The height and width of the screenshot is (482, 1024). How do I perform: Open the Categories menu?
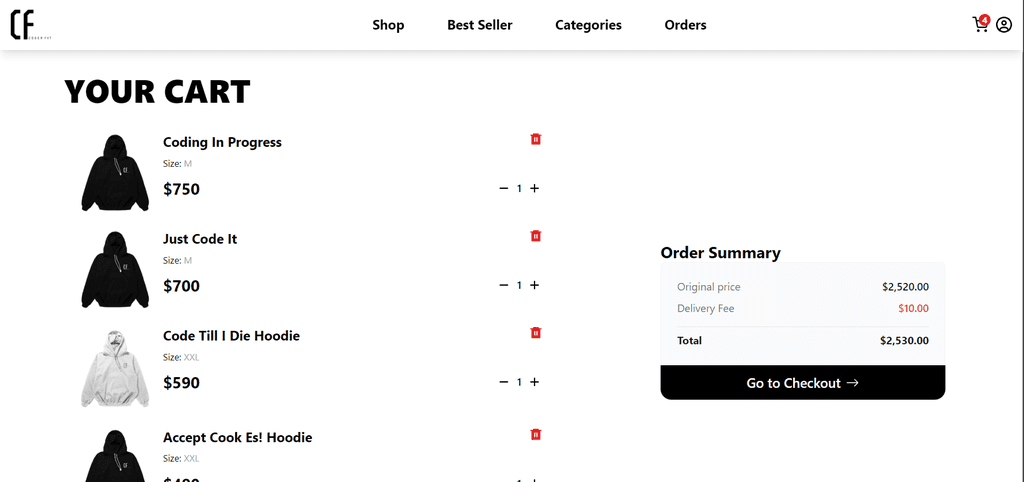click(588, 25)
